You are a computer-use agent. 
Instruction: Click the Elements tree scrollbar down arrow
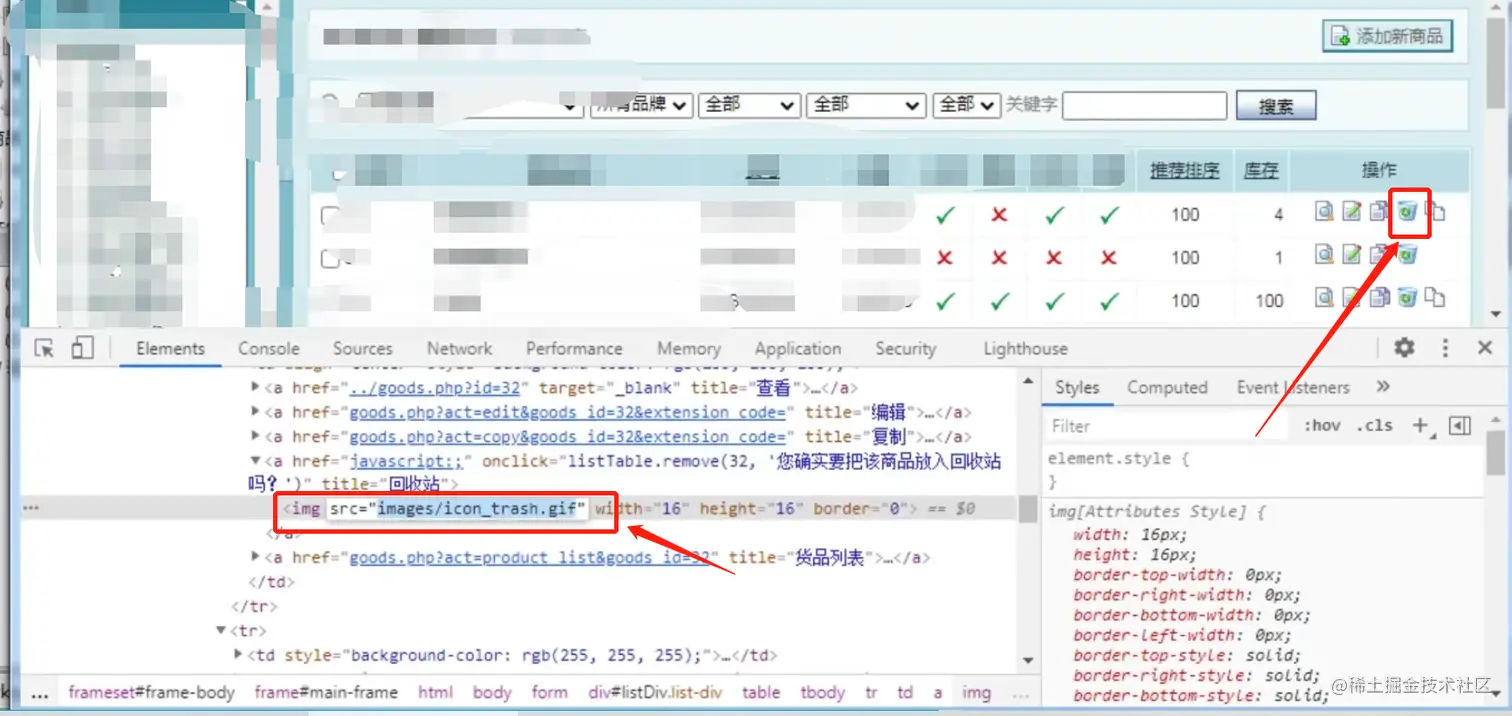(x=1027, y=660)
